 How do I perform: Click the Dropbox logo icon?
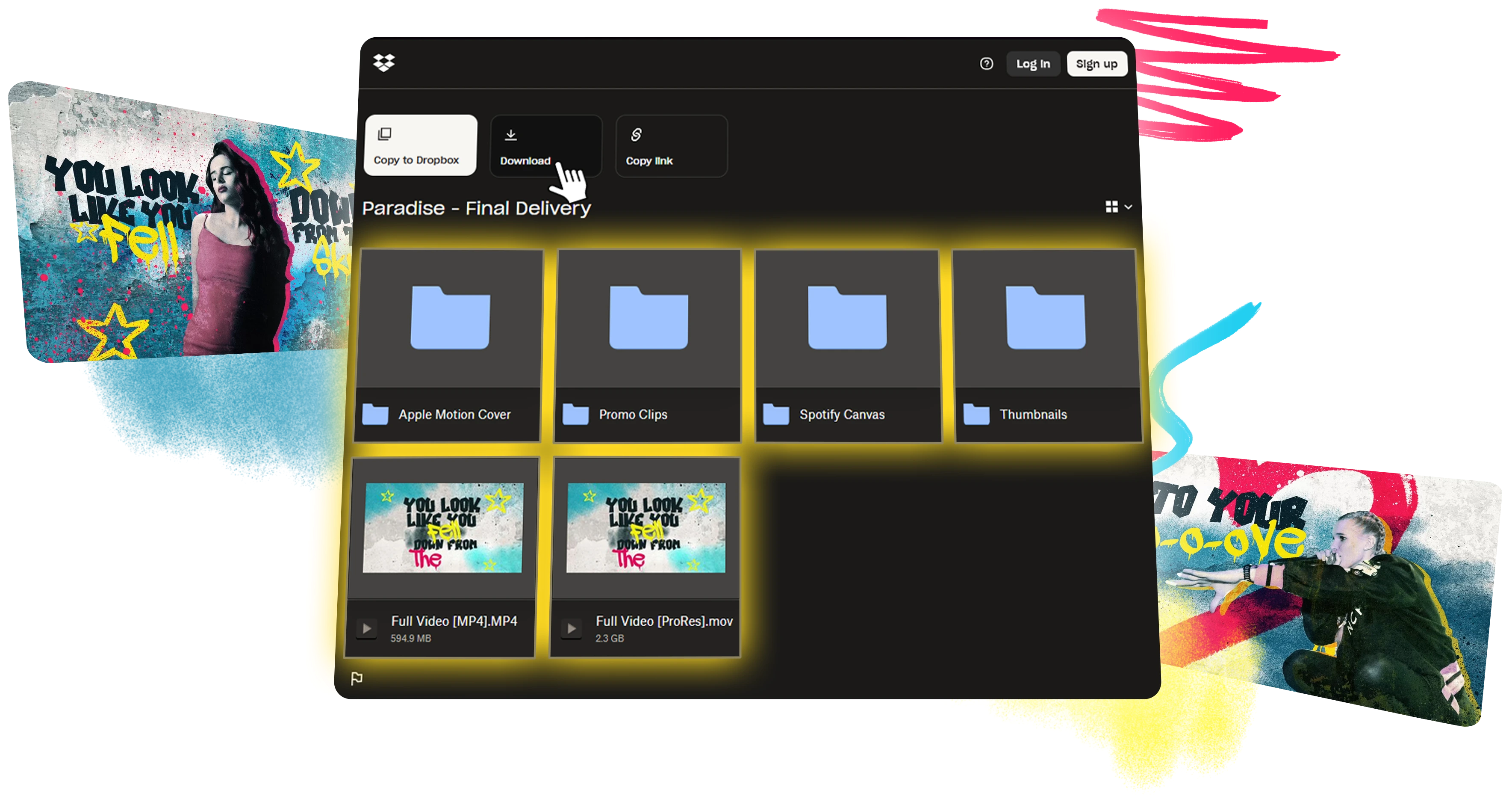click(384, 62)
